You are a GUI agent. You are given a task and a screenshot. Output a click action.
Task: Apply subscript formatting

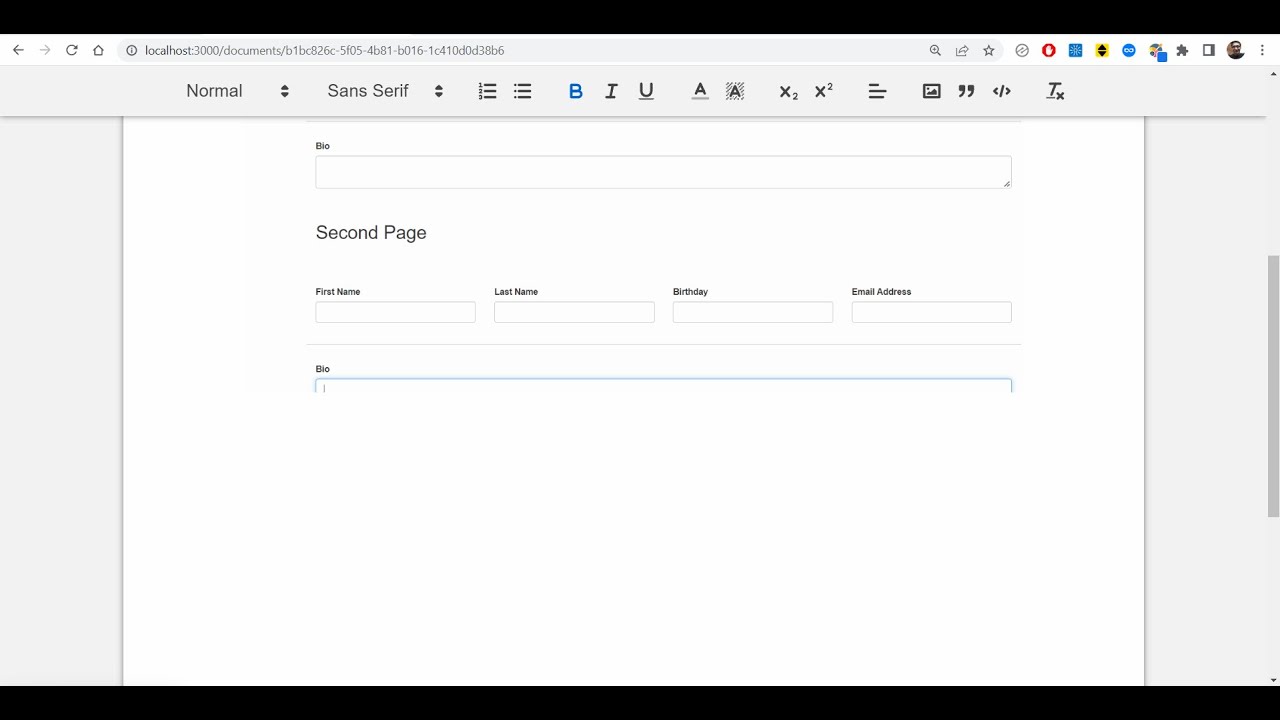tap(788, 91)
